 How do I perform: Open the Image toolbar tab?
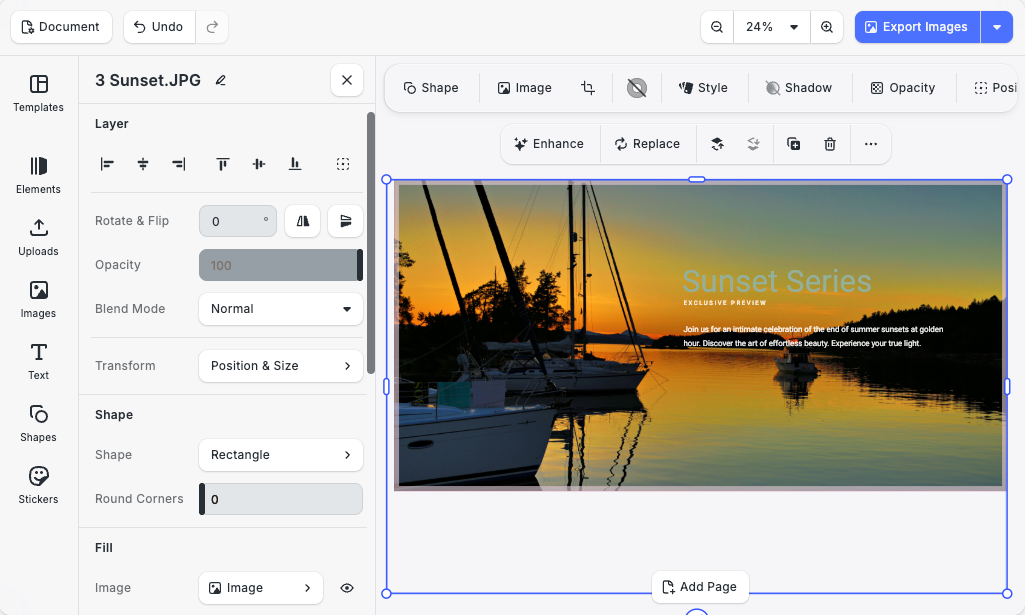(525, 88)
